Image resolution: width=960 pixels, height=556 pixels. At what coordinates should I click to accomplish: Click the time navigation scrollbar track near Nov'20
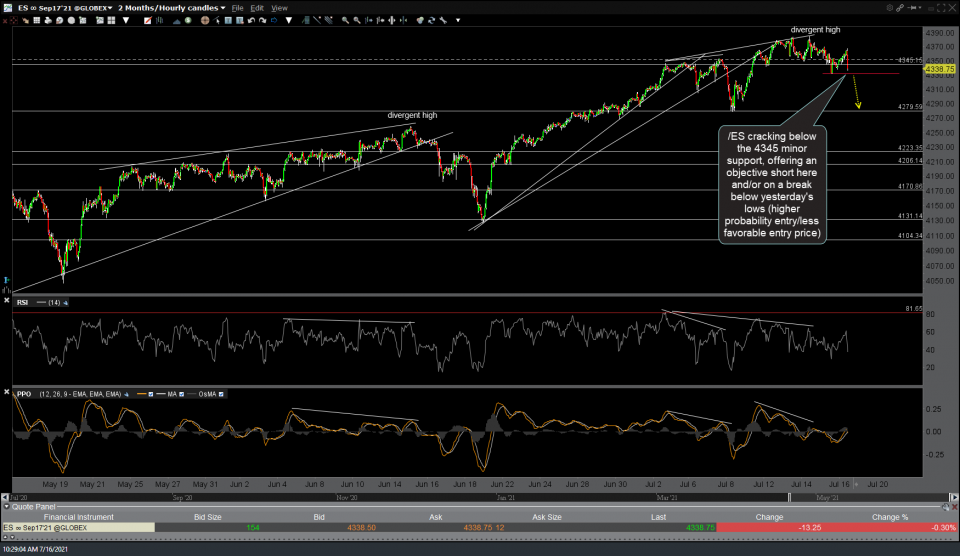347,497
